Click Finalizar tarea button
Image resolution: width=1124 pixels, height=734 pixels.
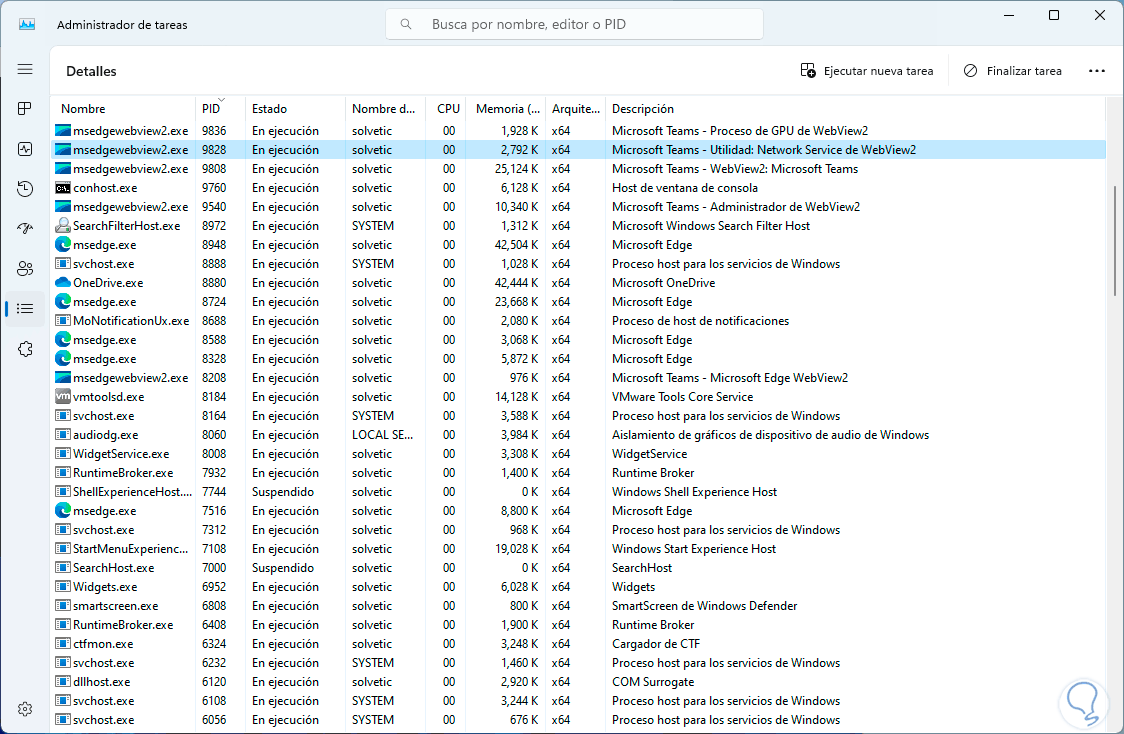[x=1013, y=71]
